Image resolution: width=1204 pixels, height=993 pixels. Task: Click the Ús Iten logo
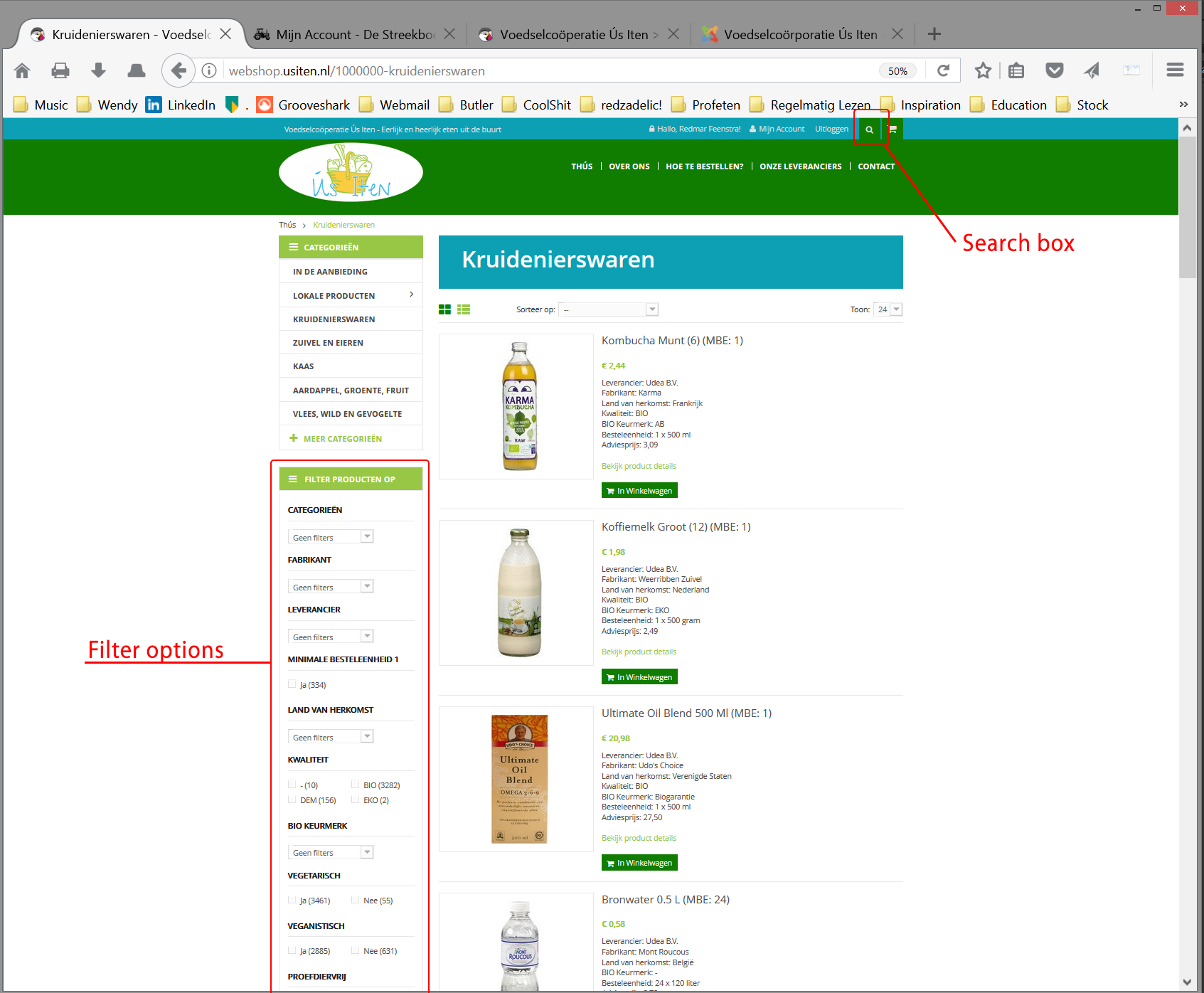click(x=351, y=172)
